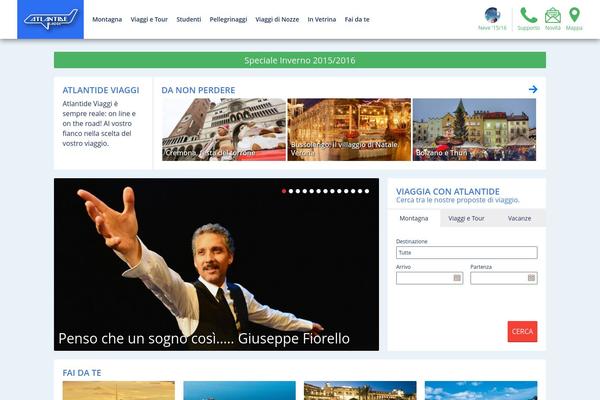The height and width of the screenshot is (400, 600).
Task: Go to Pellegrinaggi in the navigation
Action: [x=228, y=20]
